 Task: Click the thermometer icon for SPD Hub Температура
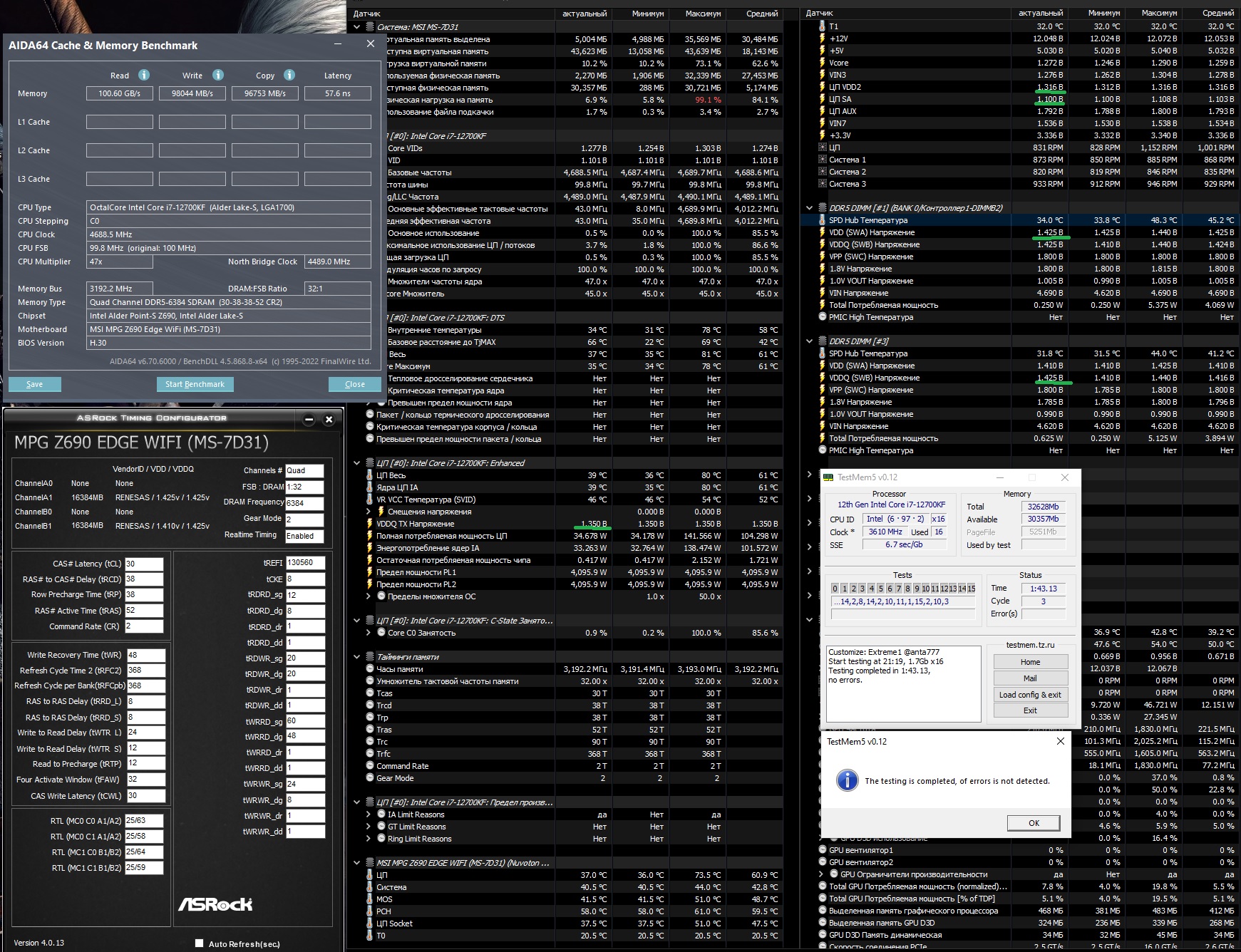823,220
